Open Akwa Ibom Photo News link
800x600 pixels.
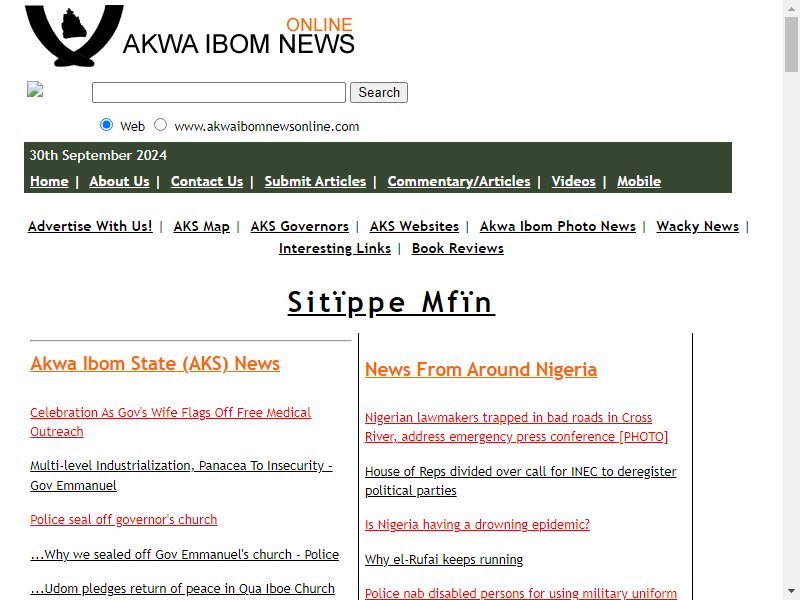pyautogui.click(x=558, y=226)
